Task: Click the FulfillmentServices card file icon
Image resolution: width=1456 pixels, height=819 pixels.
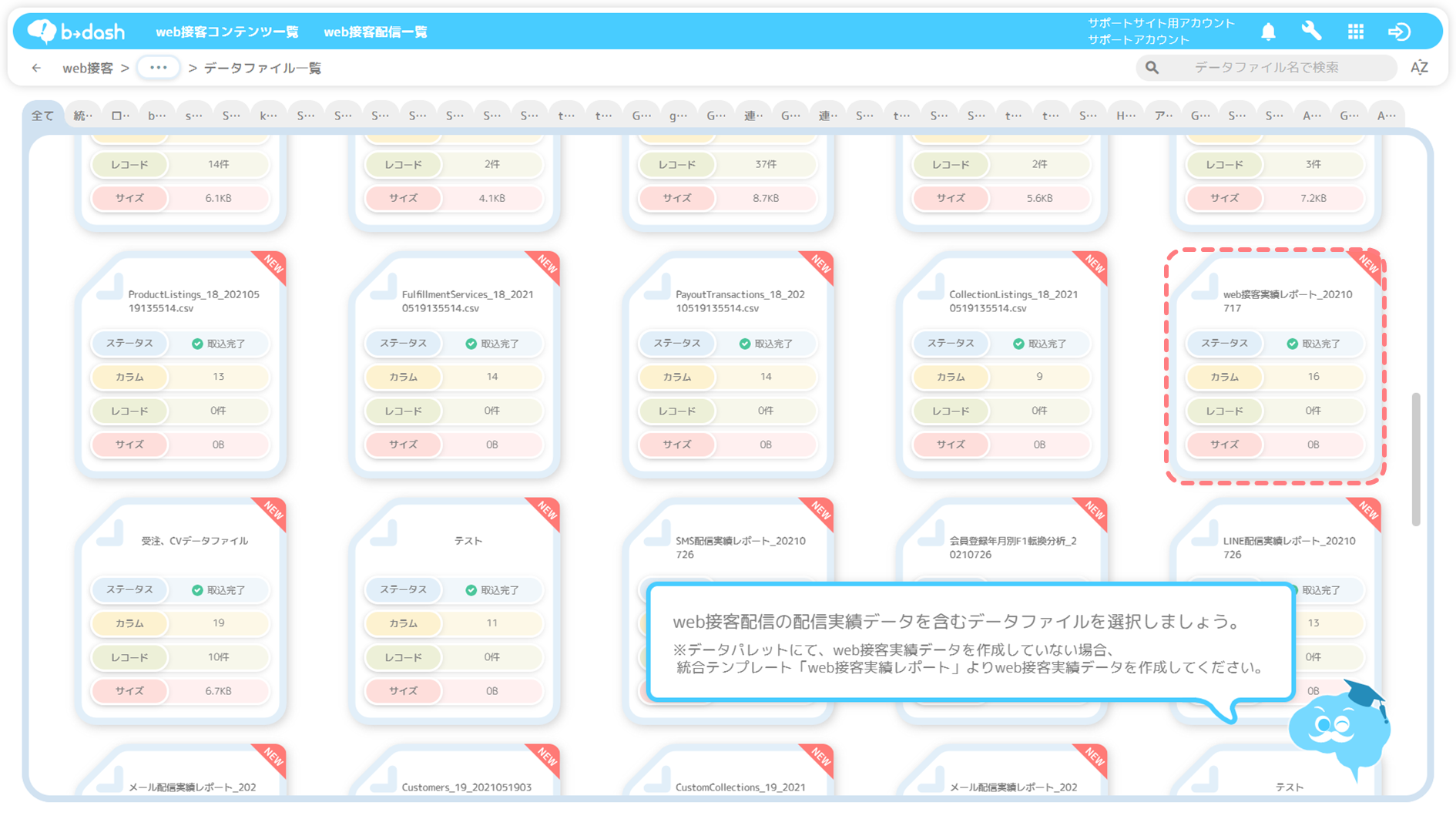Action: 384,288
